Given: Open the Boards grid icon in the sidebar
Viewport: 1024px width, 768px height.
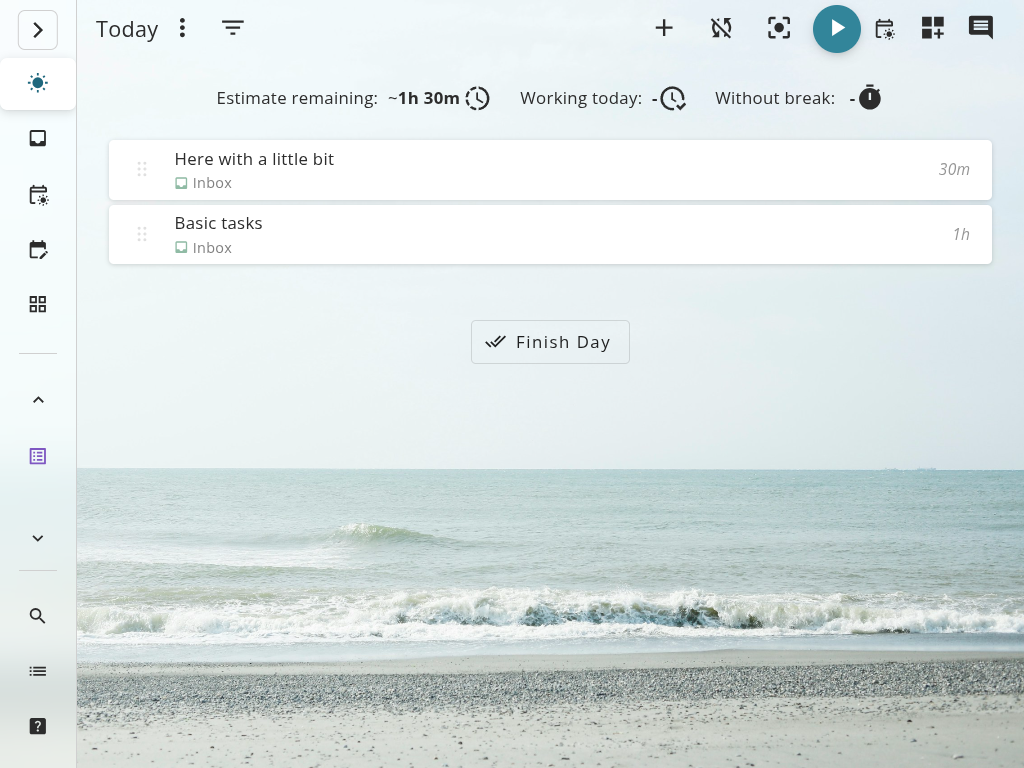Looking at the screenshot, I should (38, 304).
